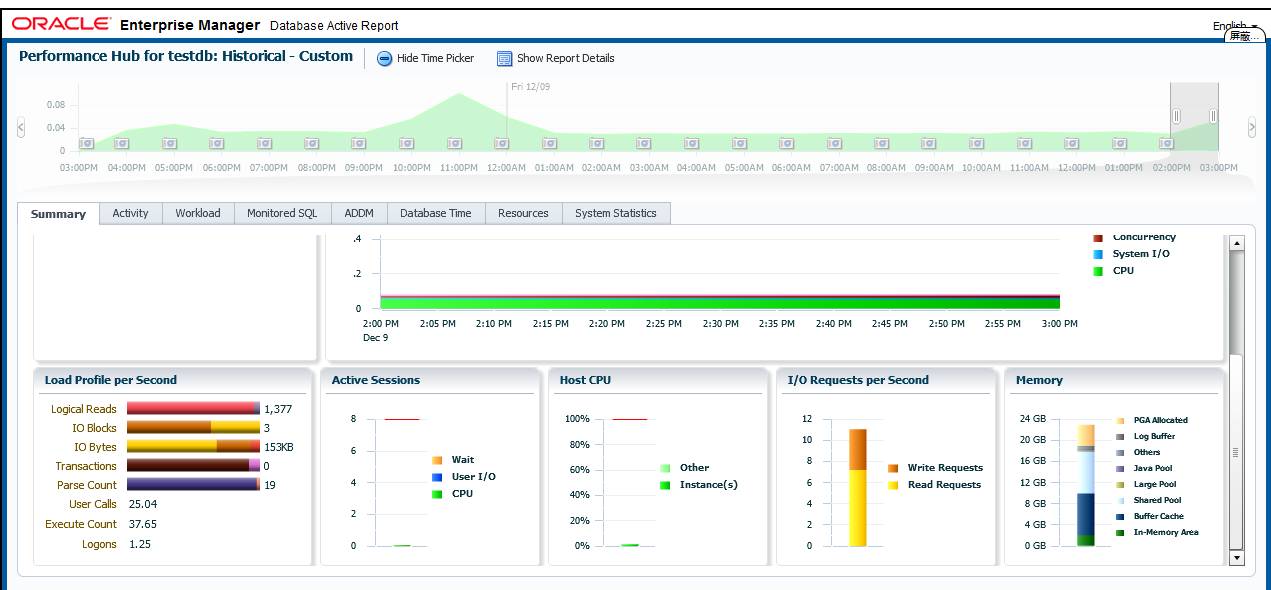The width and height of the screenshot is (1271, 590).
Task: Select the ADDM tab
Action: 359,213
